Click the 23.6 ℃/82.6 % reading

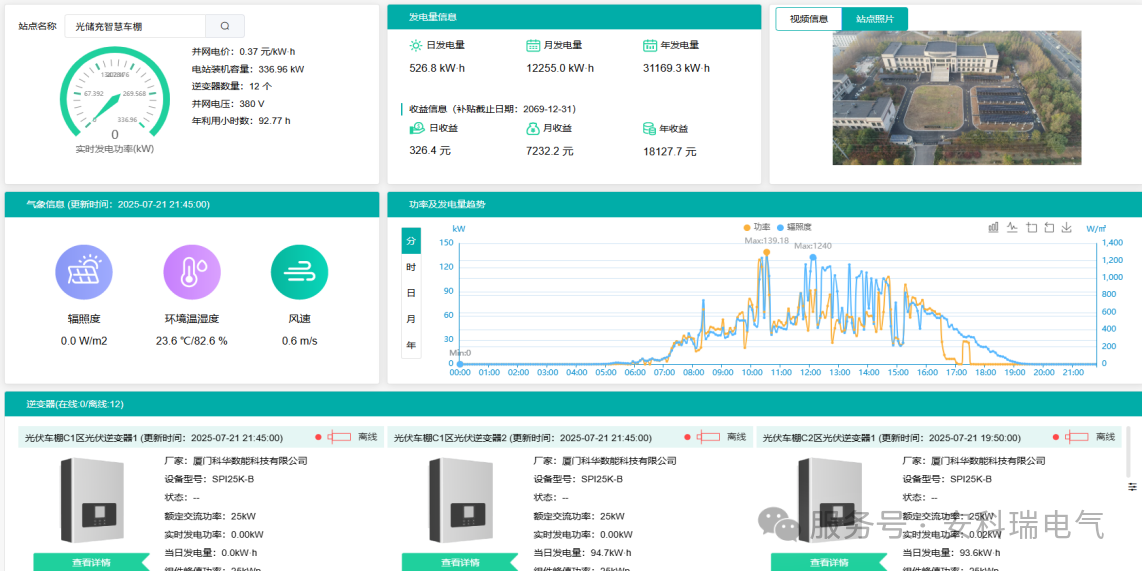(192, 341)
